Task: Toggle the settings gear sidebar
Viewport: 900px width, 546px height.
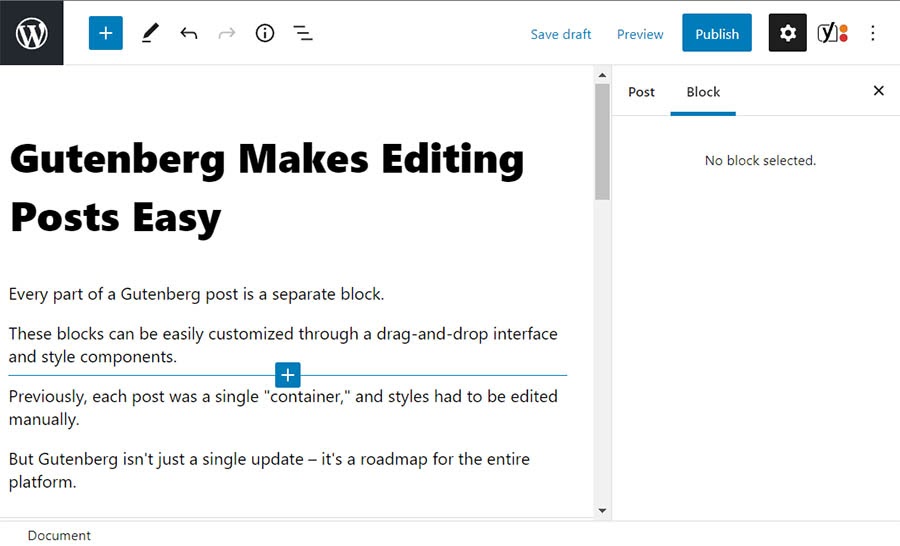Action: [787, 33]
